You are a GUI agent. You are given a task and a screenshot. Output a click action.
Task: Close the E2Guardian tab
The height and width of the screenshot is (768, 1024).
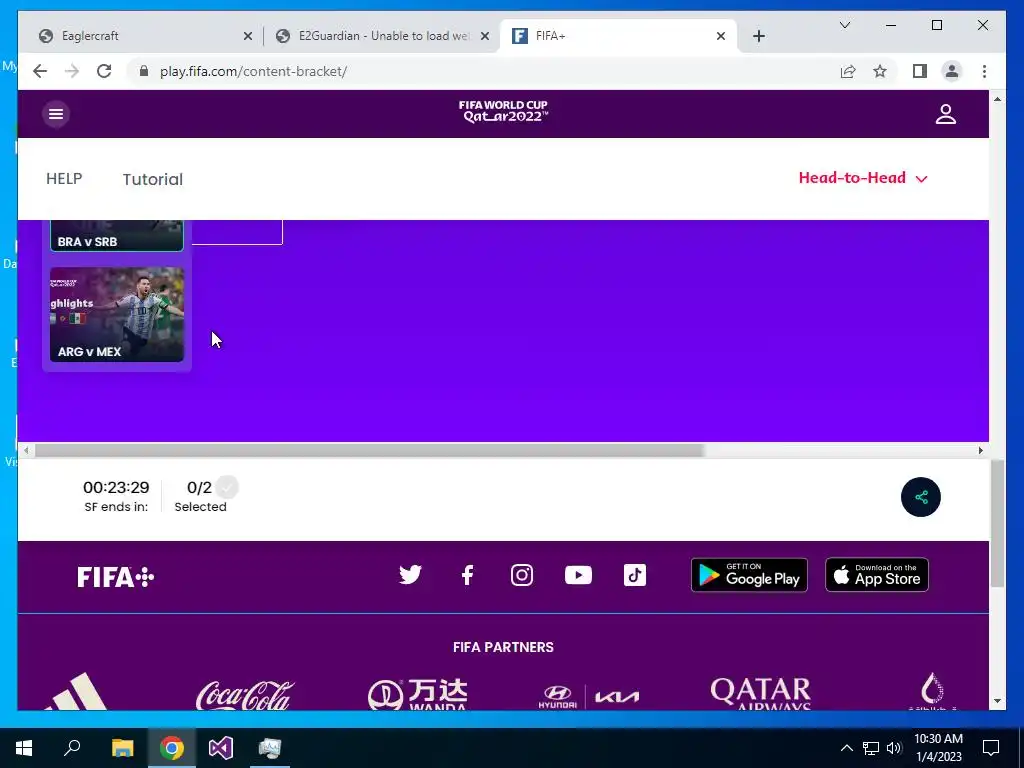[x=485, y=36]
